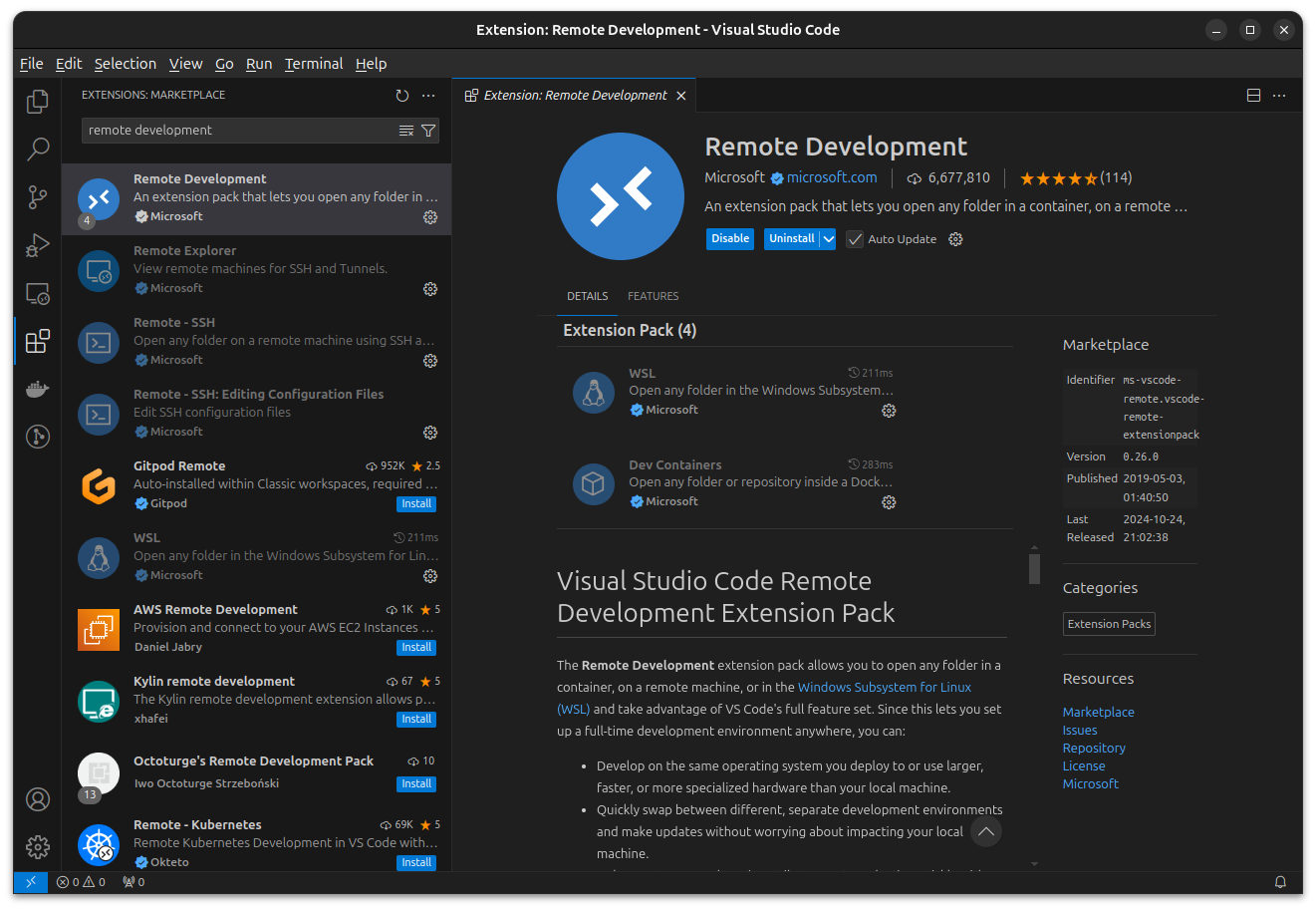
Task: Open manage gear for WSL in sidebar list
Action: coord(430,576)
